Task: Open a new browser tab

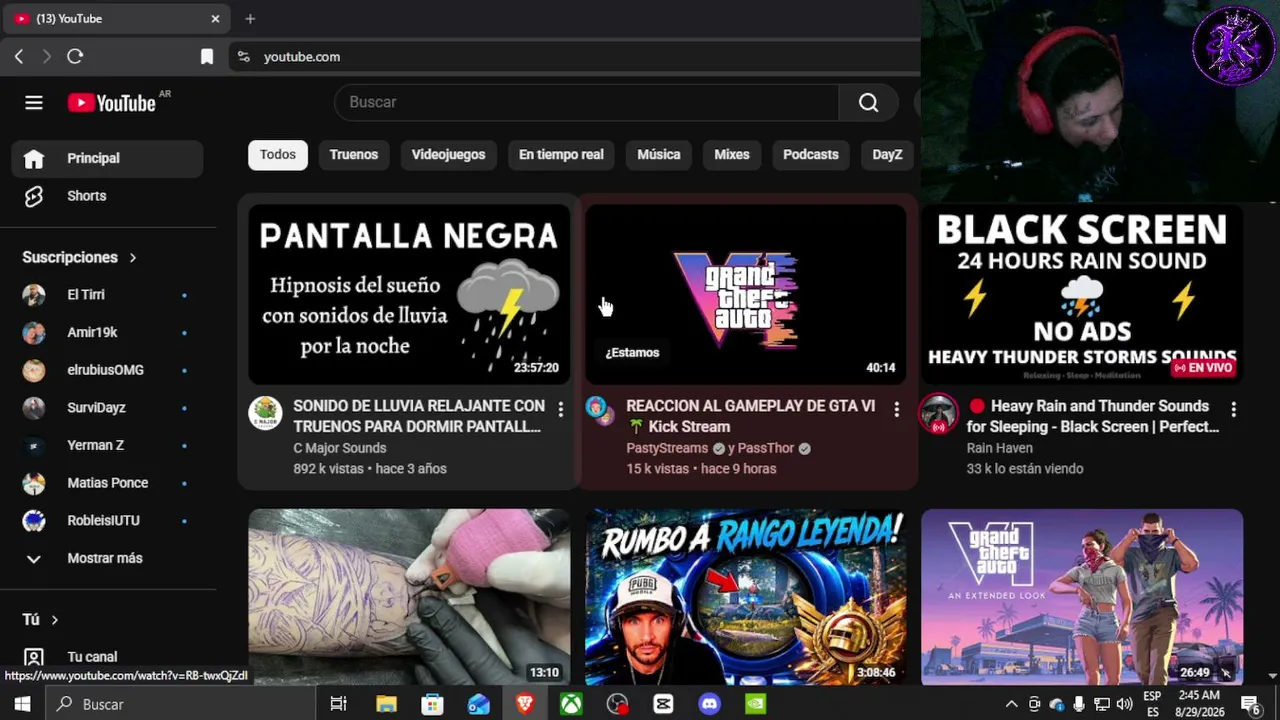Action: click(250, 19)
